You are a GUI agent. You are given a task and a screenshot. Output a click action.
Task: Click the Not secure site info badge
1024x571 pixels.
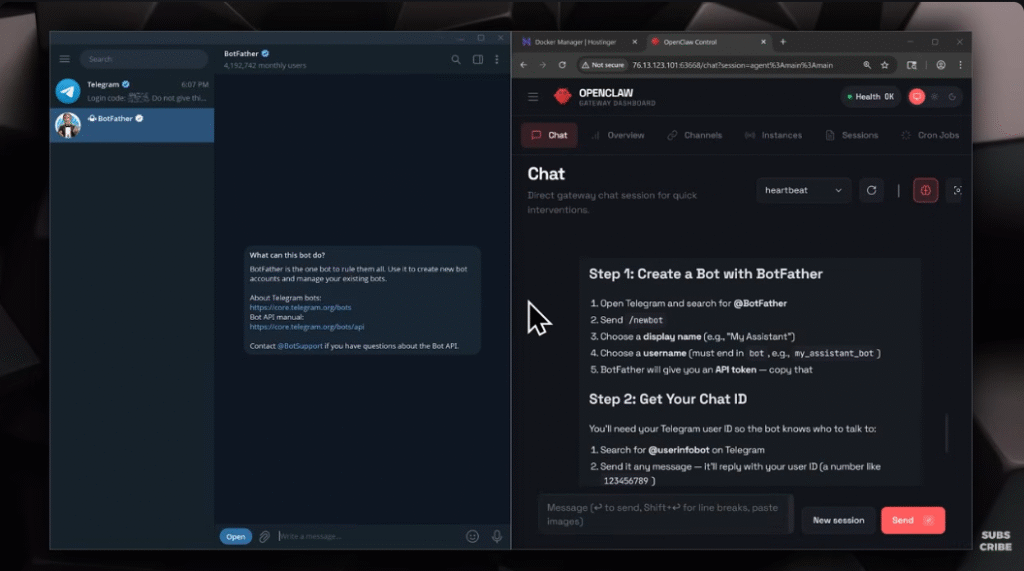[x=603, y=65]
